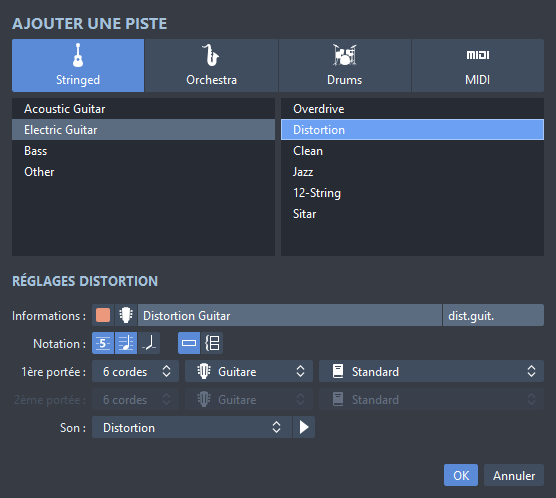Toggle slash notation button
Viewport: 556px width, 498px height.
149,343
